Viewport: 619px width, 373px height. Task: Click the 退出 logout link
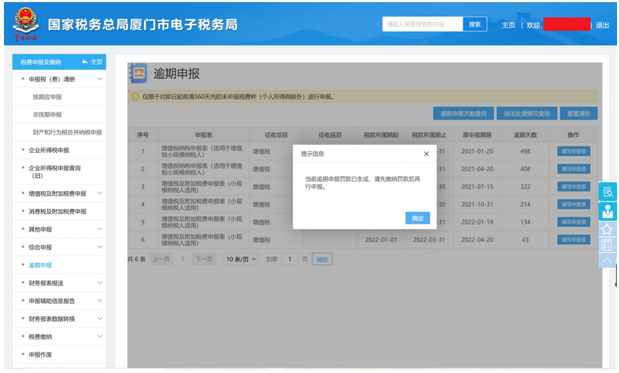(x=602, y=25)
